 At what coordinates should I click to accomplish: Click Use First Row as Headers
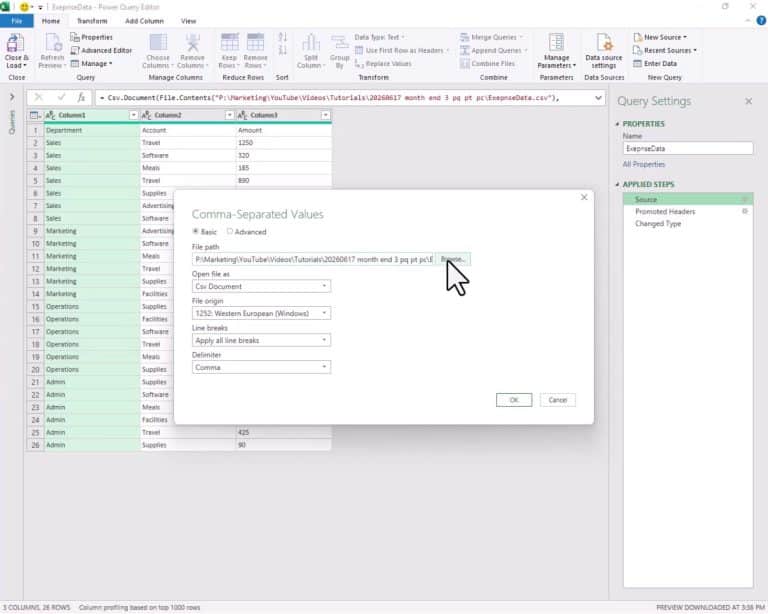pyautogui.click(x=402, y=50)
